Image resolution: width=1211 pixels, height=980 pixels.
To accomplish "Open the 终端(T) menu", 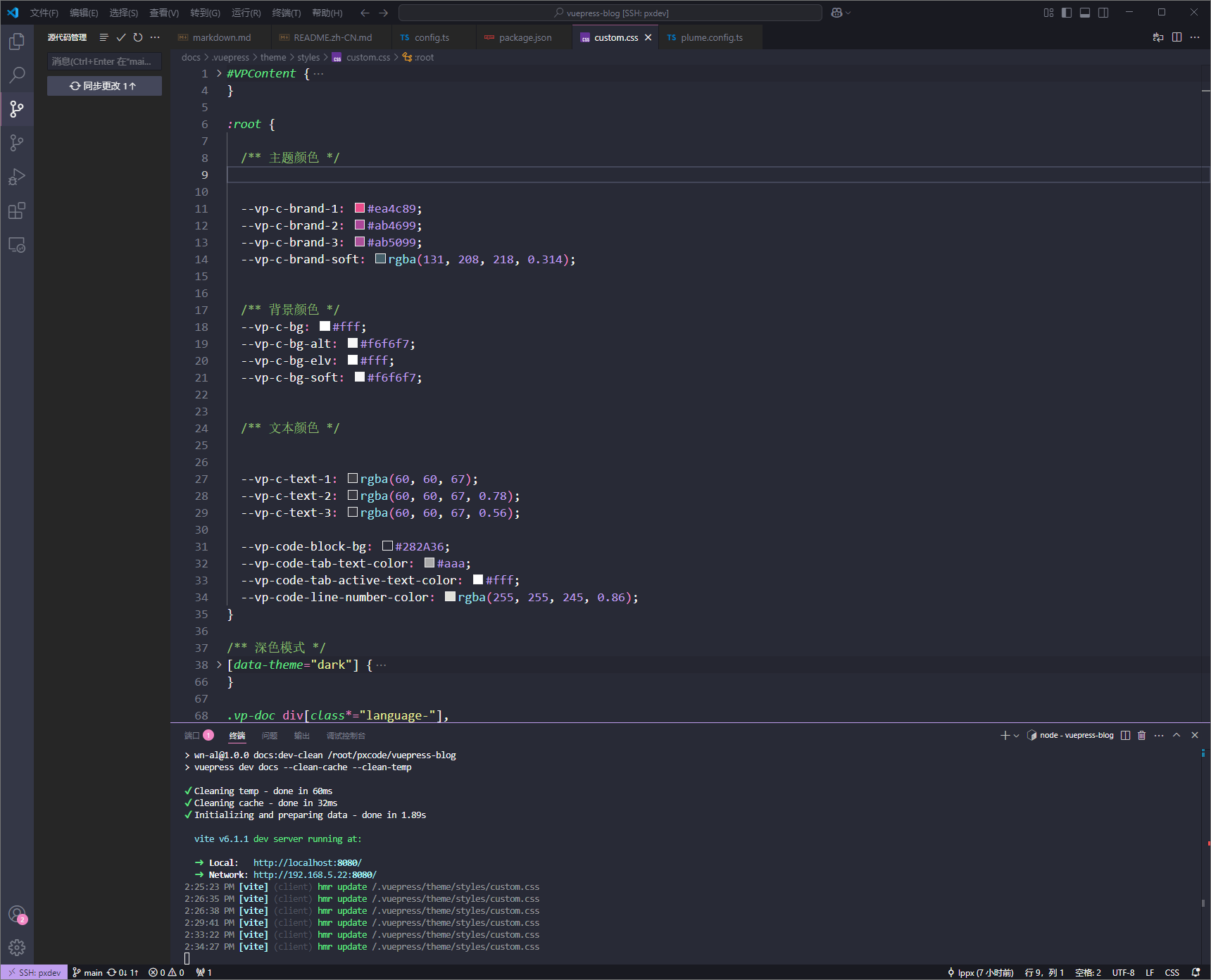I will tap(287, 13).
